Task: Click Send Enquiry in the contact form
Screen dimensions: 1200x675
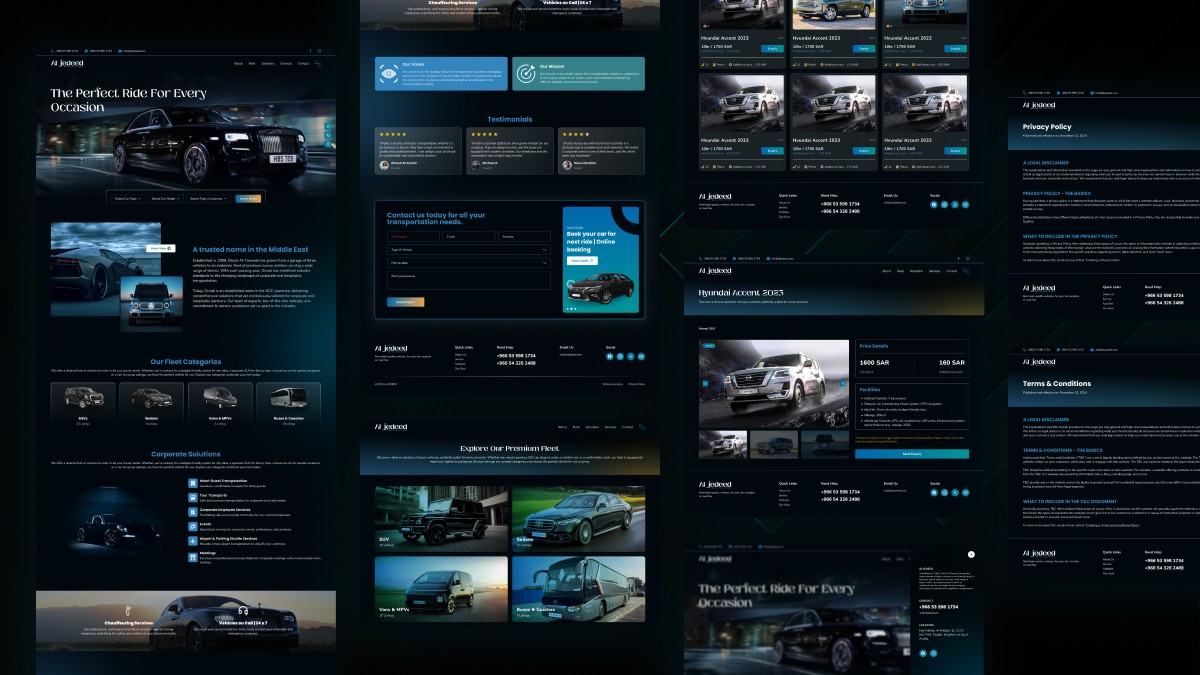Action: (406, 302)
